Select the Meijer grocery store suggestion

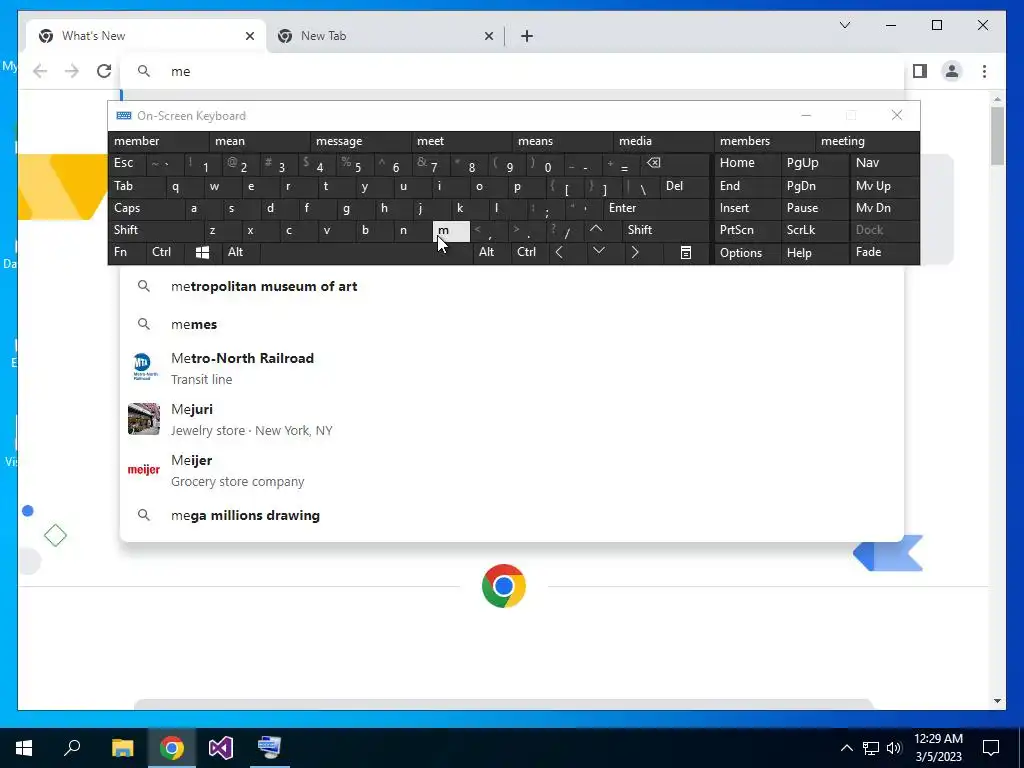[x=512, y=470]
